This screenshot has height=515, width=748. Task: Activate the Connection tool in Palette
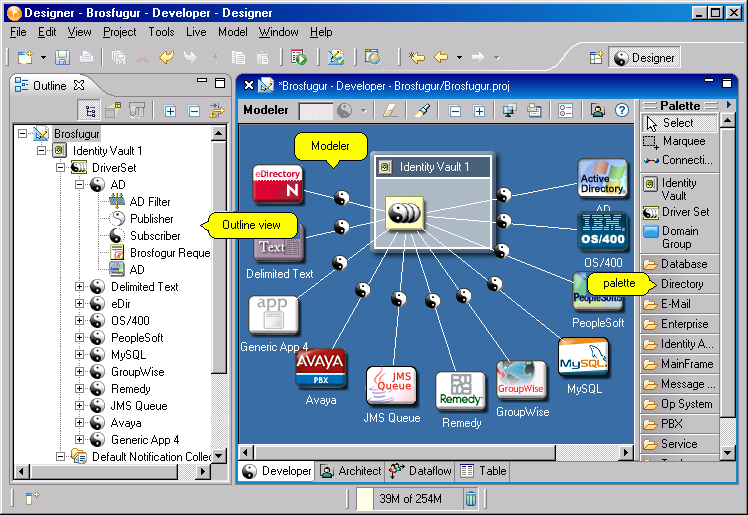pos(679,160)
